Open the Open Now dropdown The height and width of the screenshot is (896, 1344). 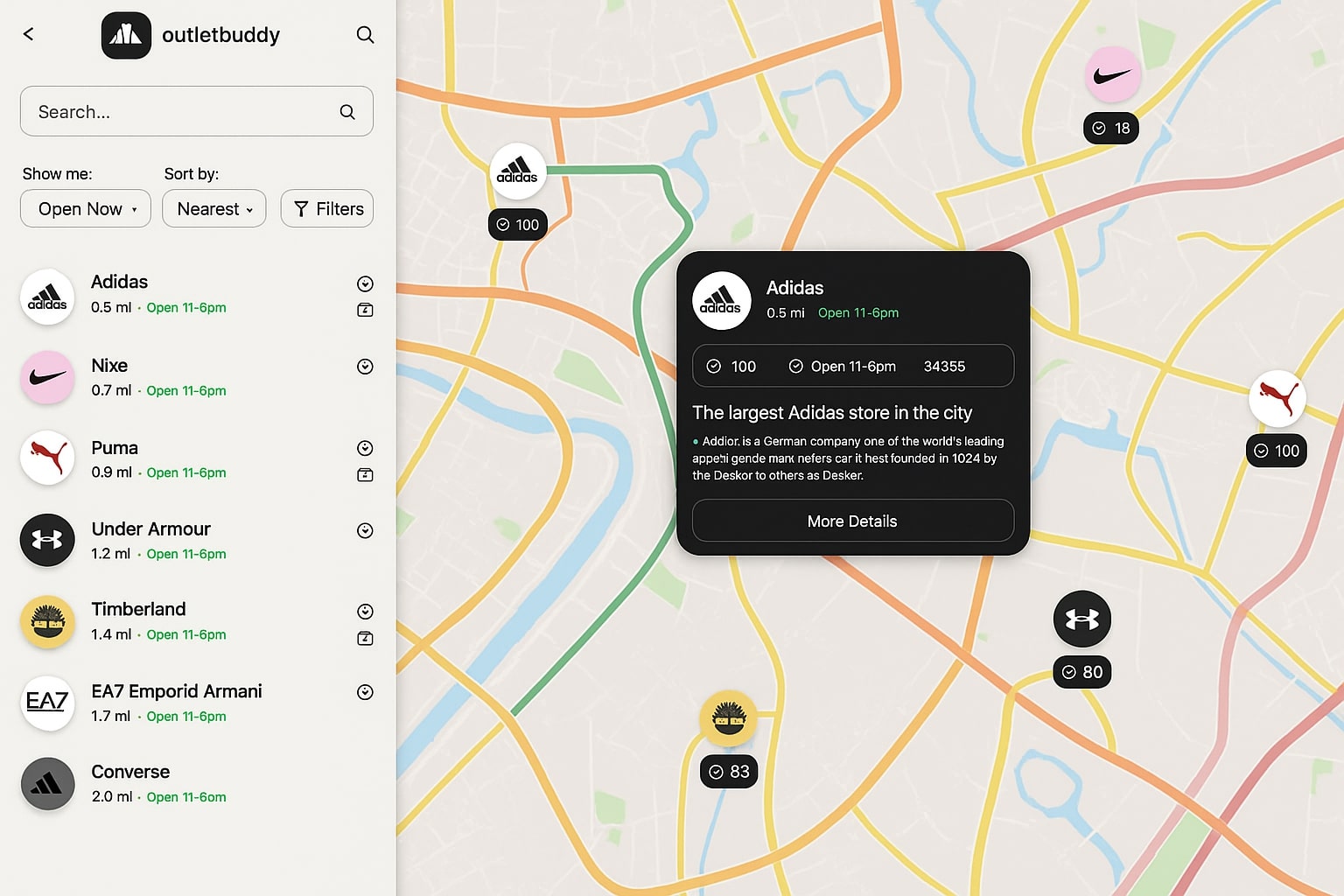[86, 208]
